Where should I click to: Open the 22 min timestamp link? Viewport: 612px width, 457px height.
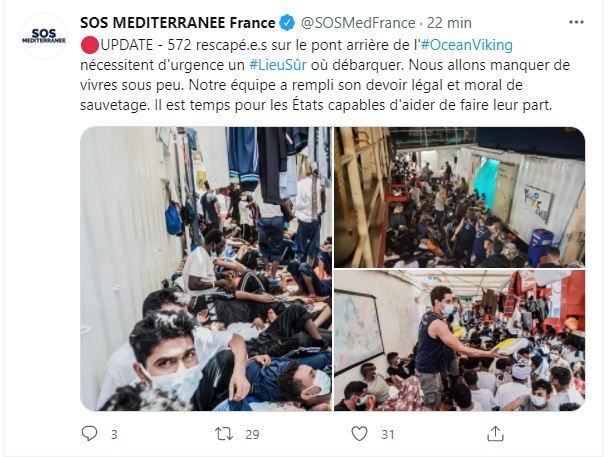449,23
